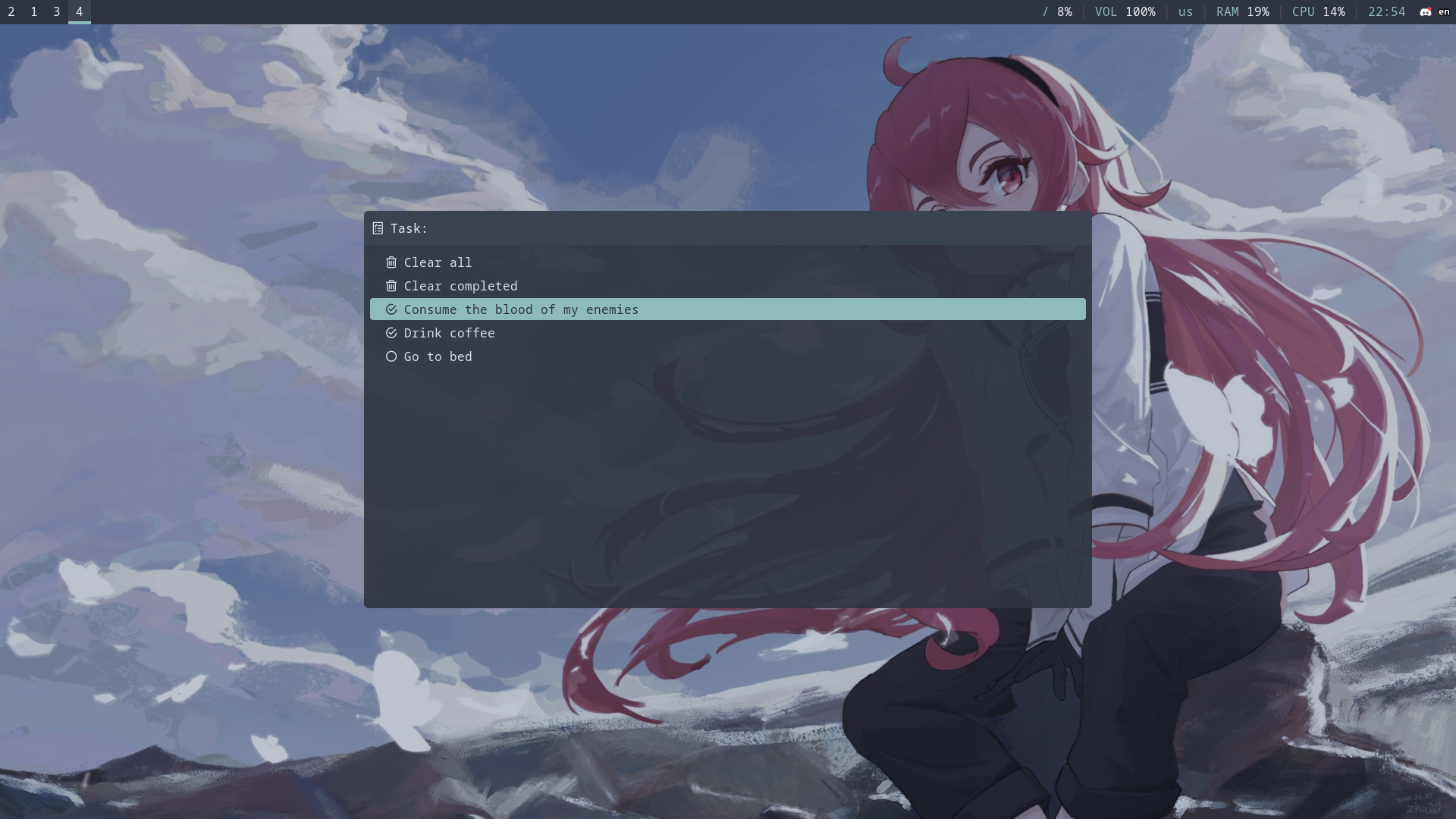1456x819 pixels.
Task: Click the CPU 14% usage module
Action: tap(1318, 12)
